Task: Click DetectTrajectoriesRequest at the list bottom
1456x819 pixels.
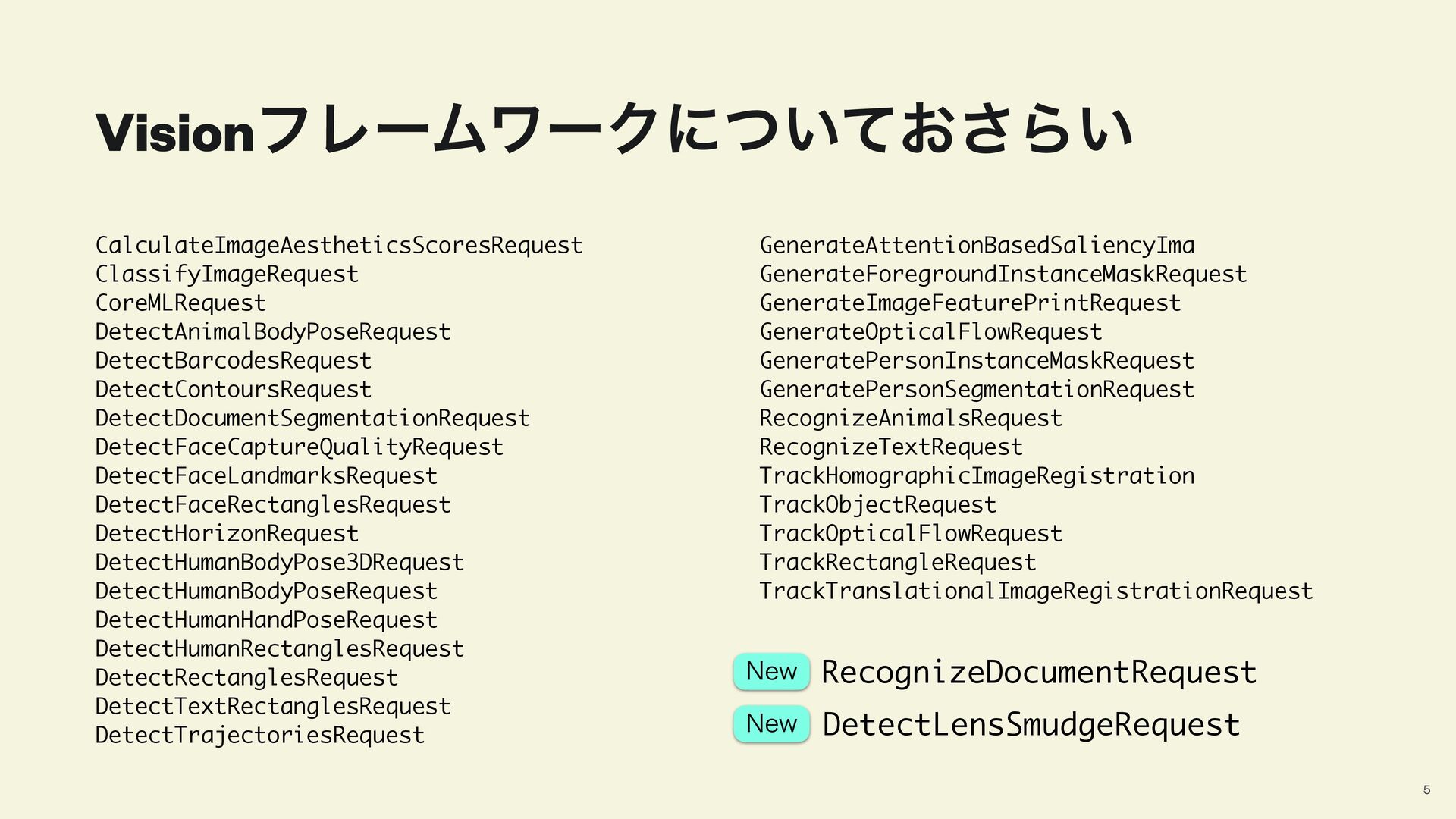Action: click(x=260, y=736)
